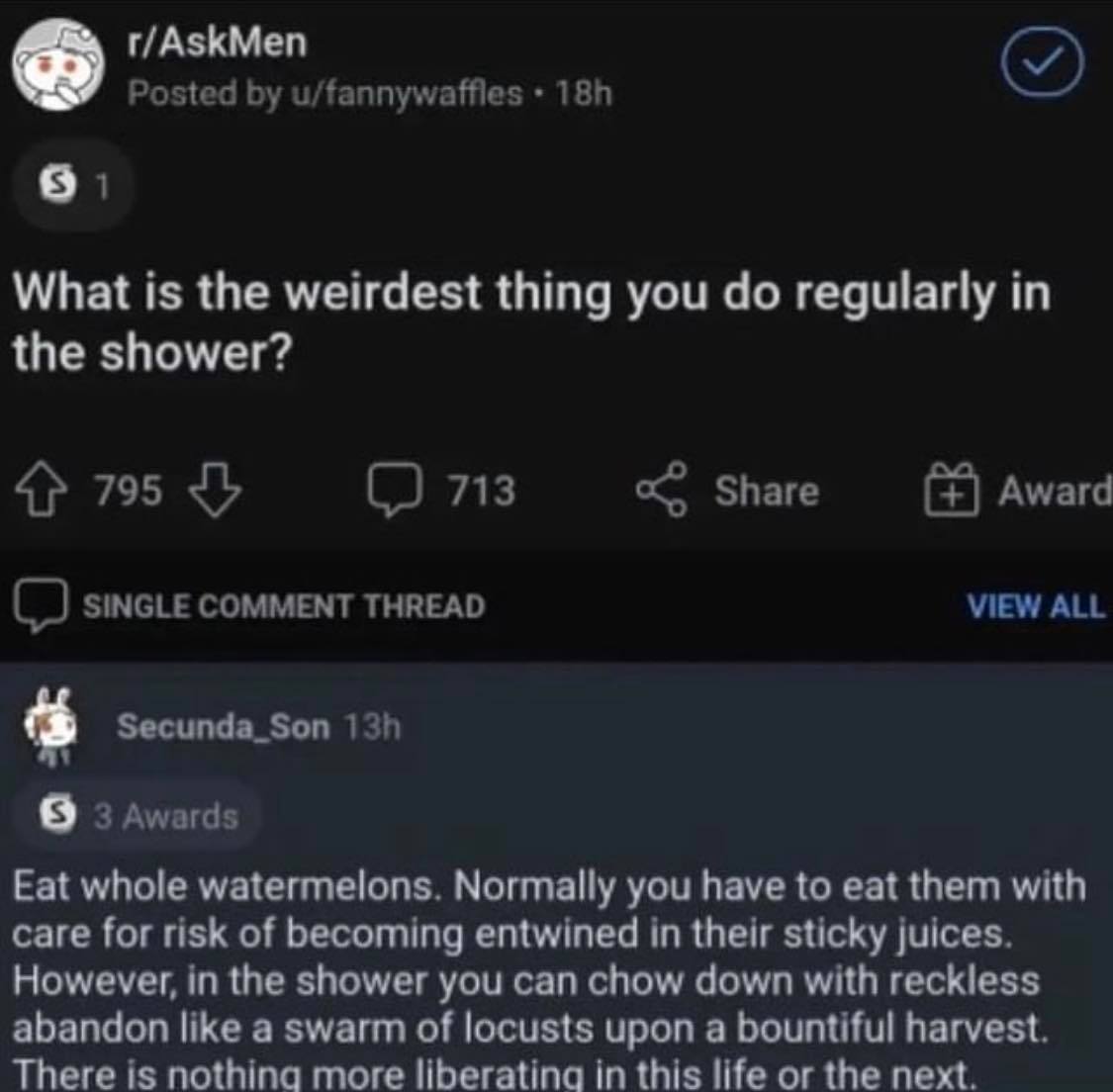Tap Secunda_Son's avatar icon

coord(51,725)
